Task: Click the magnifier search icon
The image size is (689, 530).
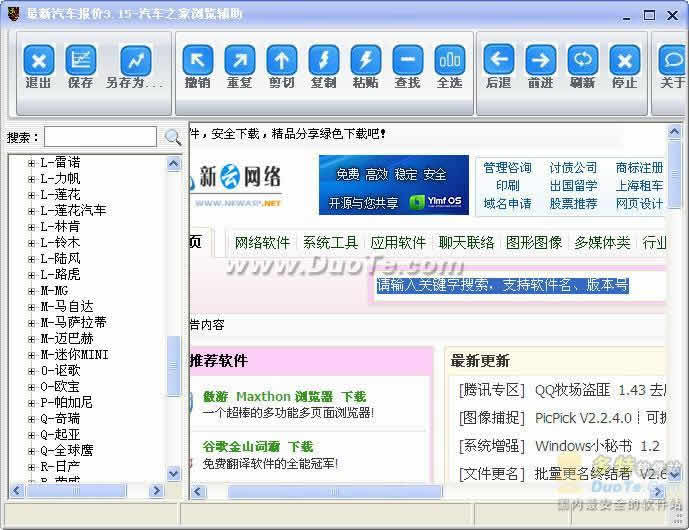Action: [172, 137]
